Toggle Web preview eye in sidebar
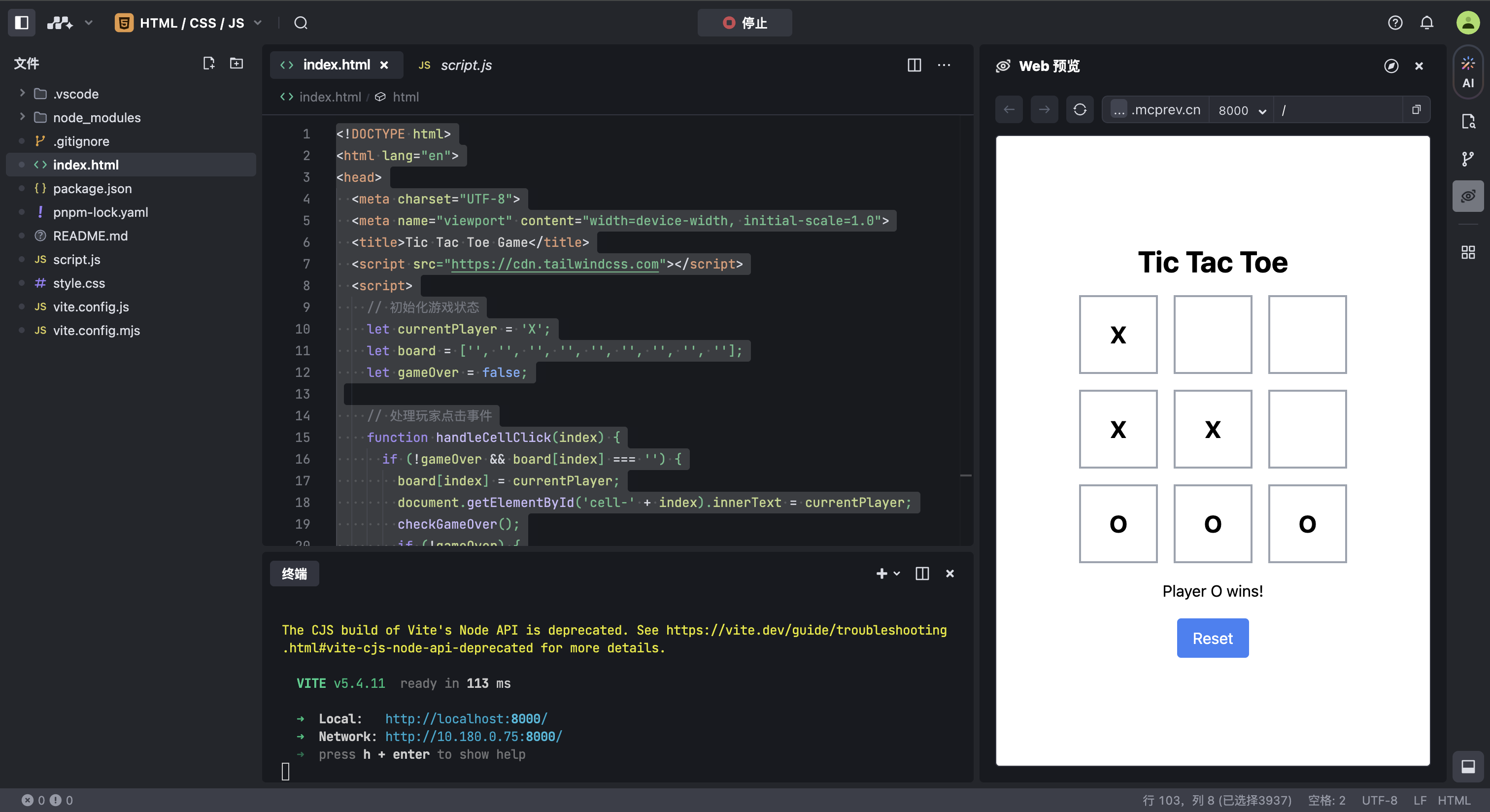This screenshot has height=812, width=1490. click(1467, 196)
